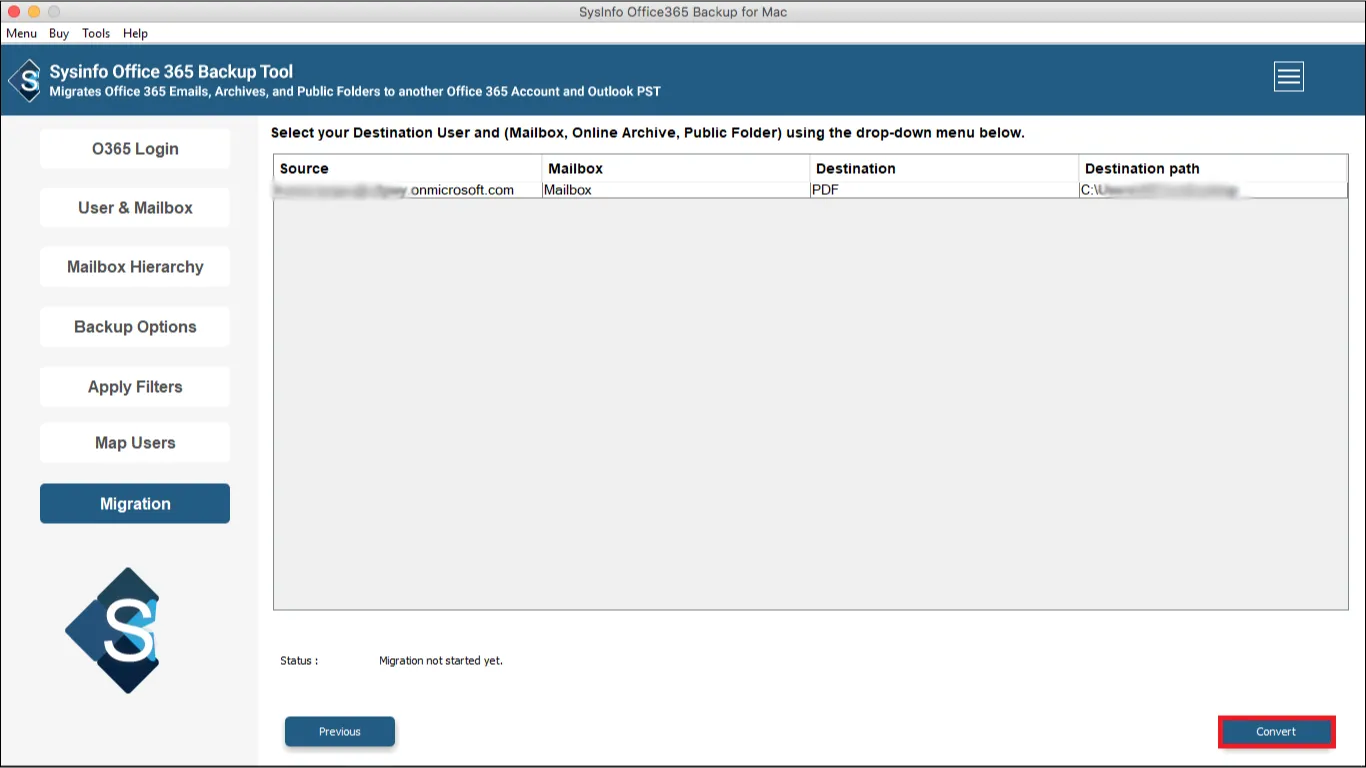Screen dimensions: 1366x768
Task: Select the destination path cell starting with C:\
Action: pos(1213,190)
